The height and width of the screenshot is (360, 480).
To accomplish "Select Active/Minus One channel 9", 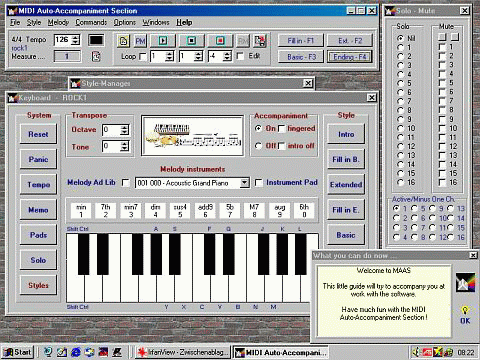I will tap(433, 208).
